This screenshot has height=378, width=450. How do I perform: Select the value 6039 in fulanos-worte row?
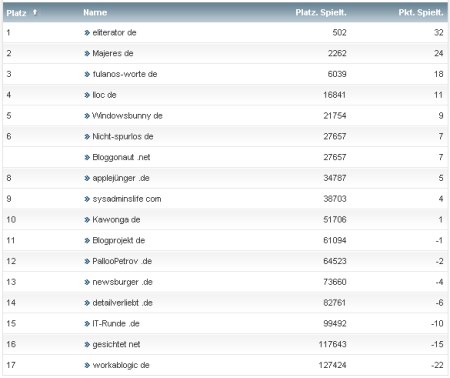coord(337,74)
